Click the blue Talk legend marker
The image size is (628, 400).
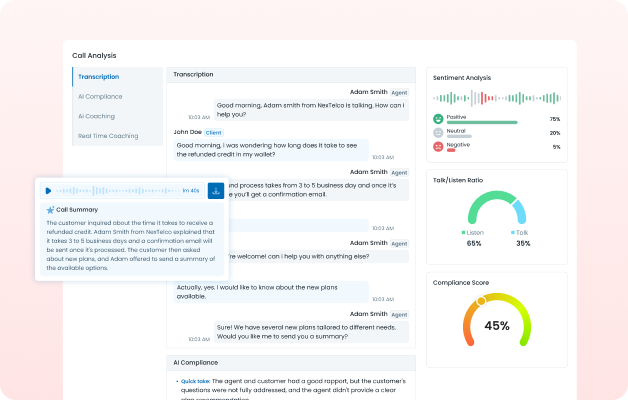513,232
